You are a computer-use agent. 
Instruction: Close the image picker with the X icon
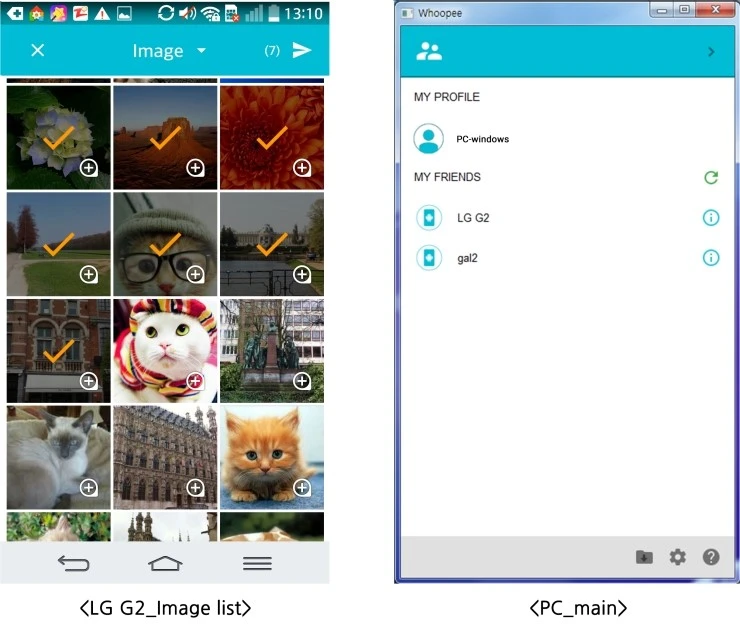click(38, 50)
